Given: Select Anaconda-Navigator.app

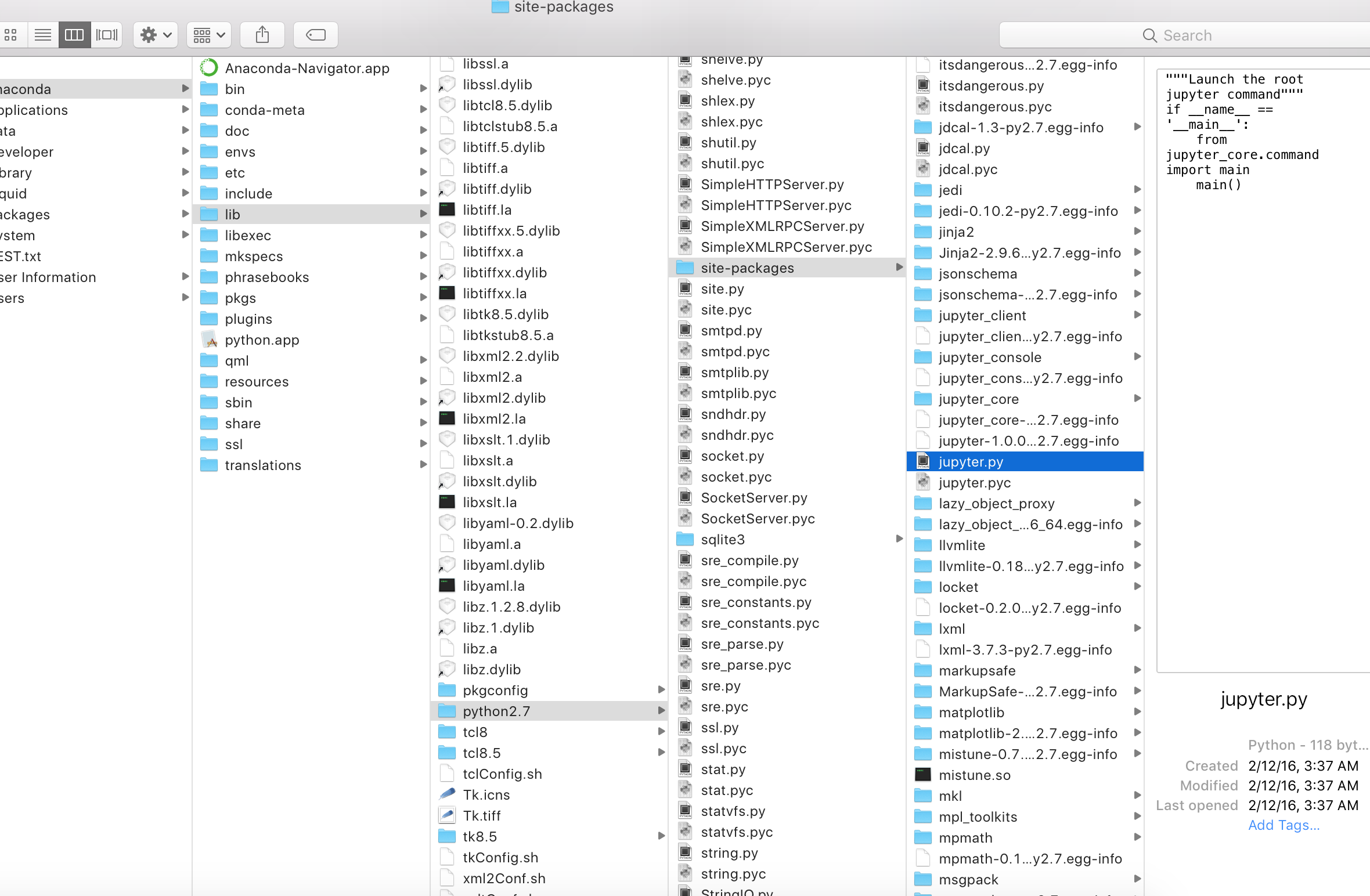Looking at the screenshot, I should point(307,68).
